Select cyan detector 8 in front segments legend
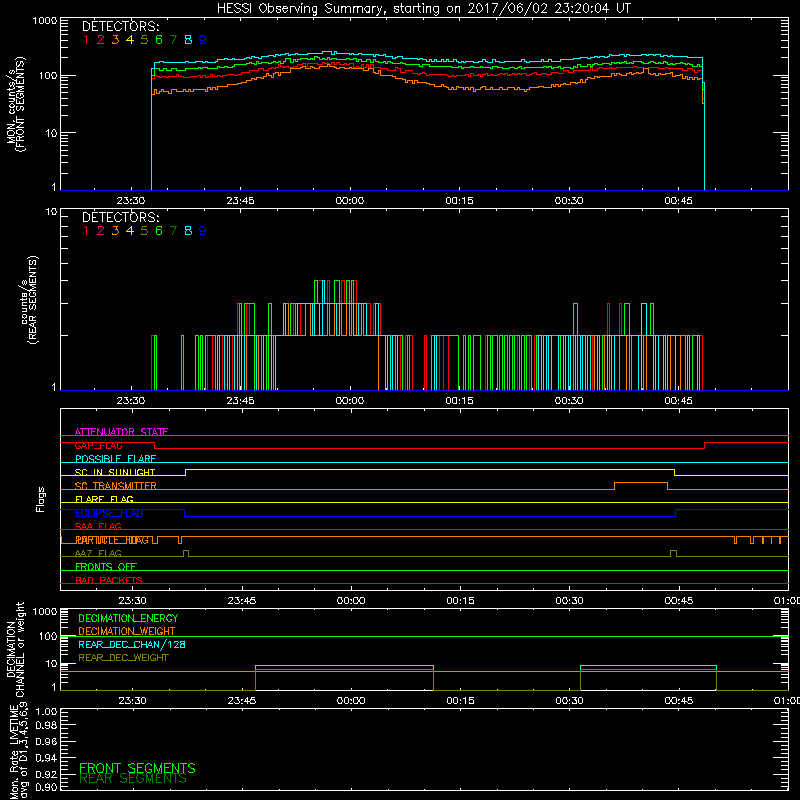 click(x=188, y=40)
